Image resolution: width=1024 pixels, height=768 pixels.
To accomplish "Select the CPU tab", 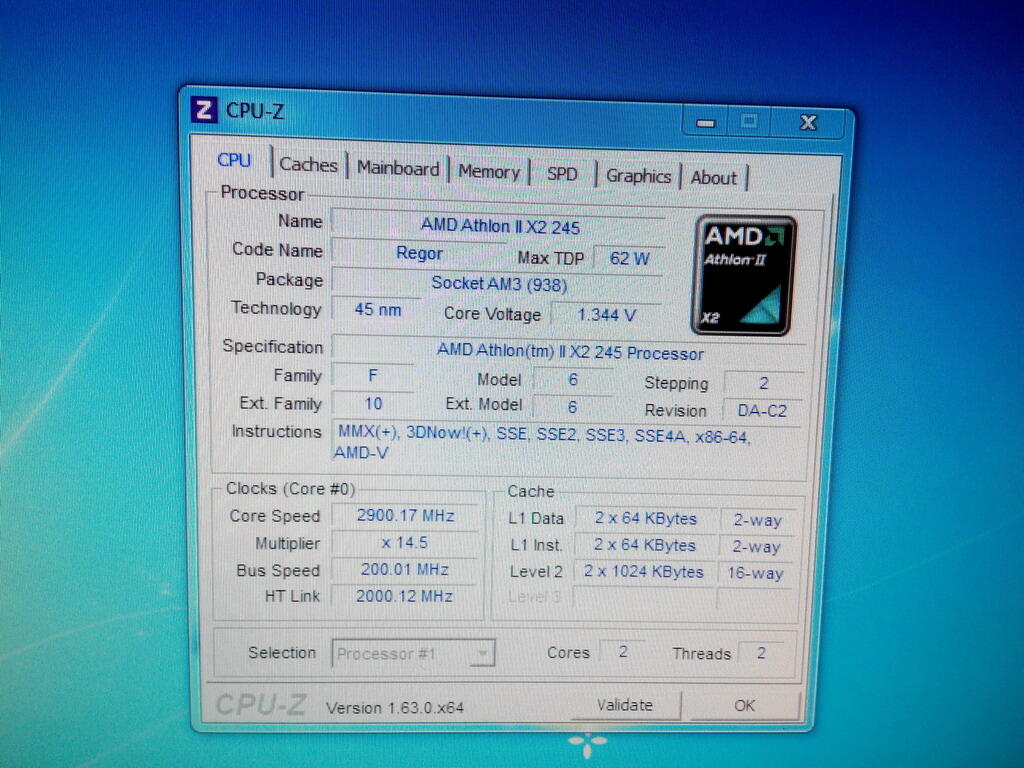I will (234, 161).
